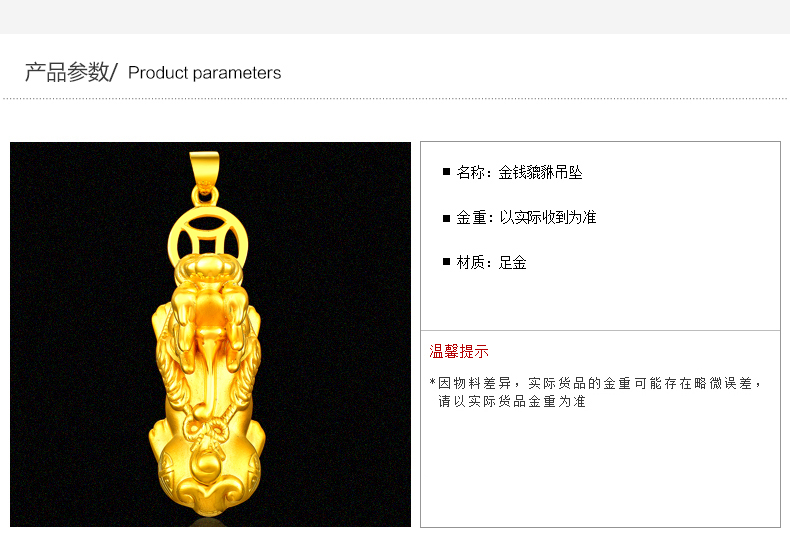The height and width of the screenshot is (547, 790).
Task: Click the gray banner at page top
Action: 395,17
